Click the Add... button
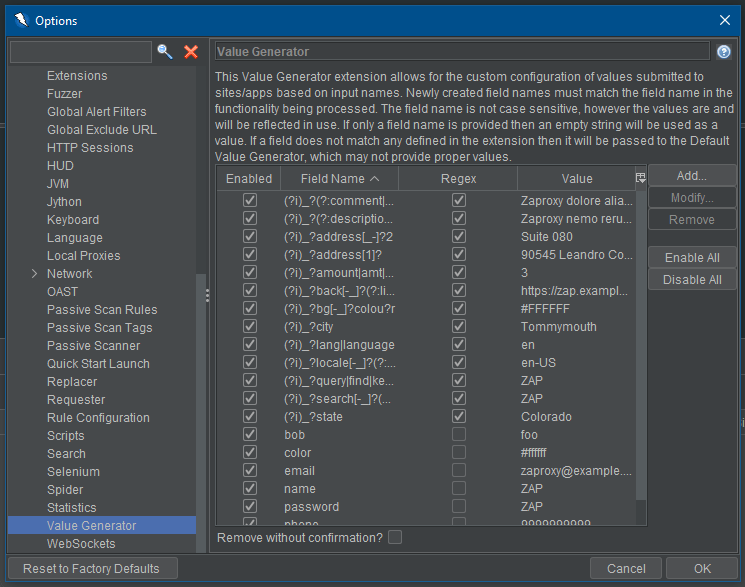The image size is (745, 587). click(x=692, y=176)
